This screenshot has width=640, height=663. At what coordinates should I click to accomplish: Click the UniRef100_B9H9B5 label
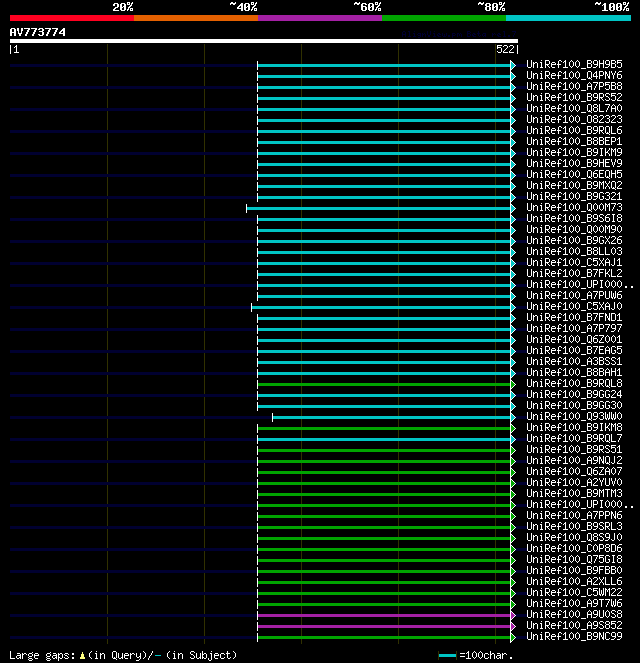coord(574,64)
